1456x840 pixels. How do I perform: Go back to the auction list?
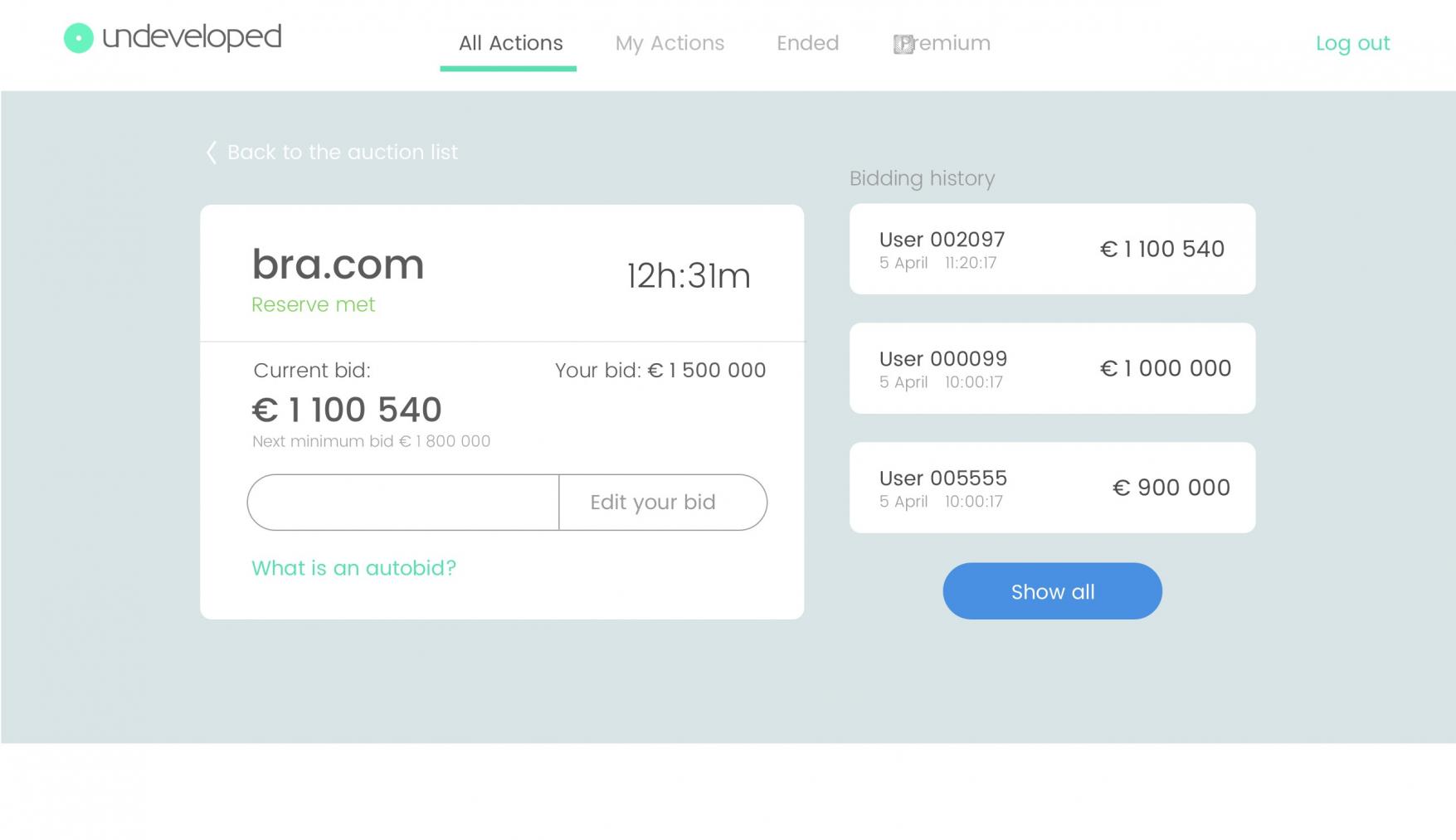click(x=342, y=153)
